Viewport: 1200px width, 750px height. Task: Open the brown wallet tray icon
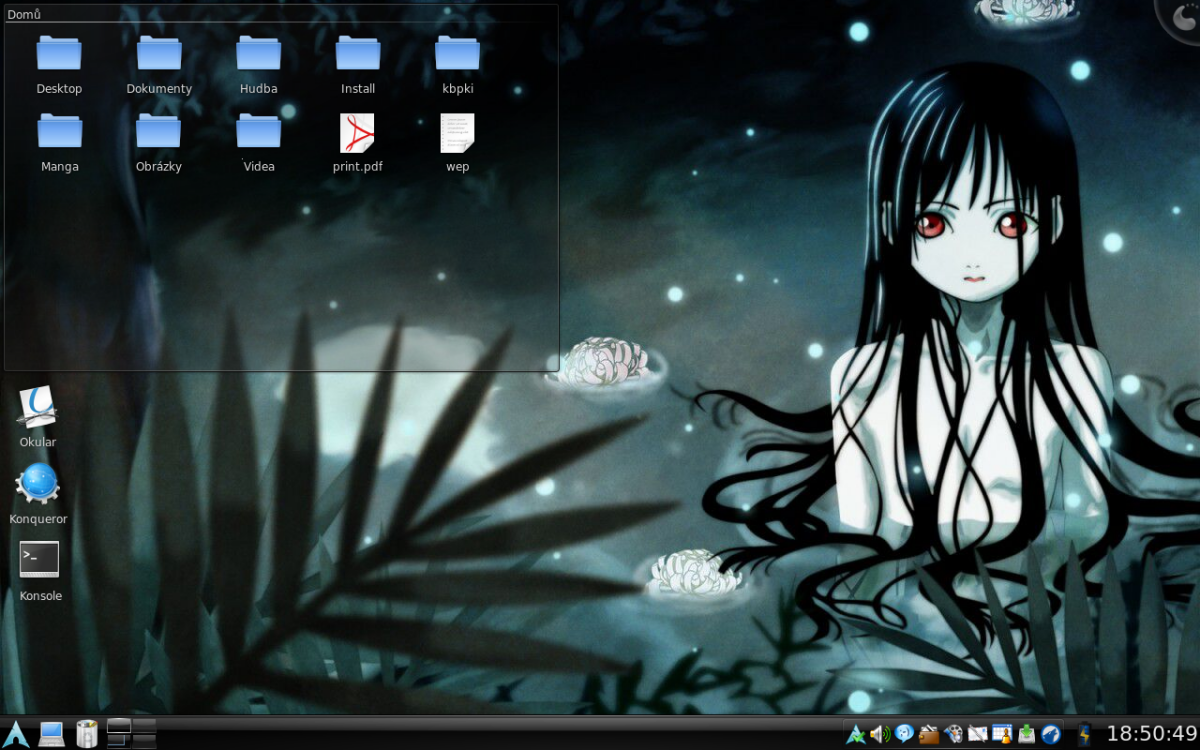coord(929,734)
